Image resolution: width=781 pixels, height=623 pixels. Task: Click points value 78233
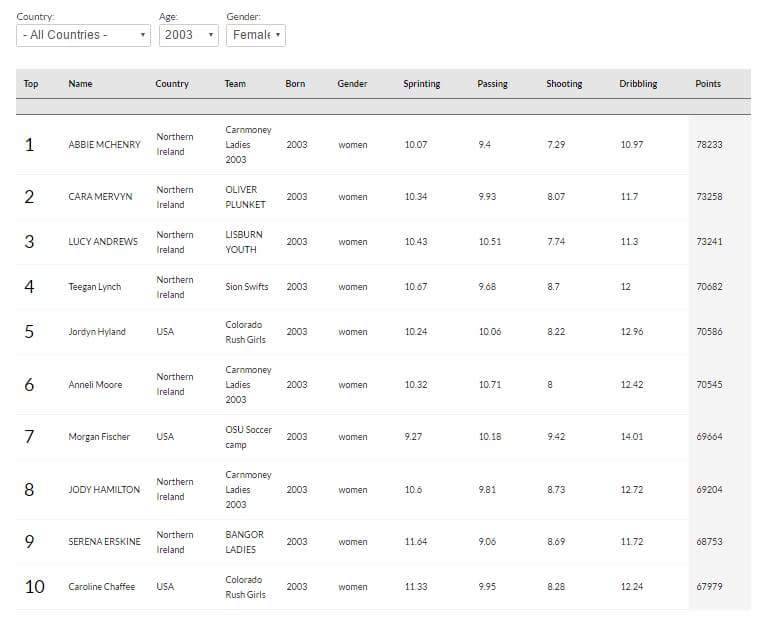(x=709, y=145)
